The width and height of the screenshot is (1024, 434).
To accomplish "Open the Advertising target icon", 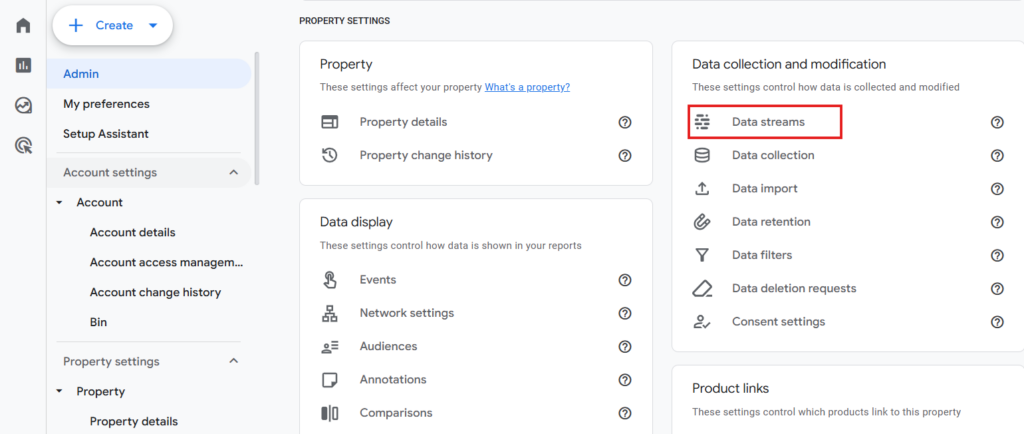I will (x=23, y=146).
